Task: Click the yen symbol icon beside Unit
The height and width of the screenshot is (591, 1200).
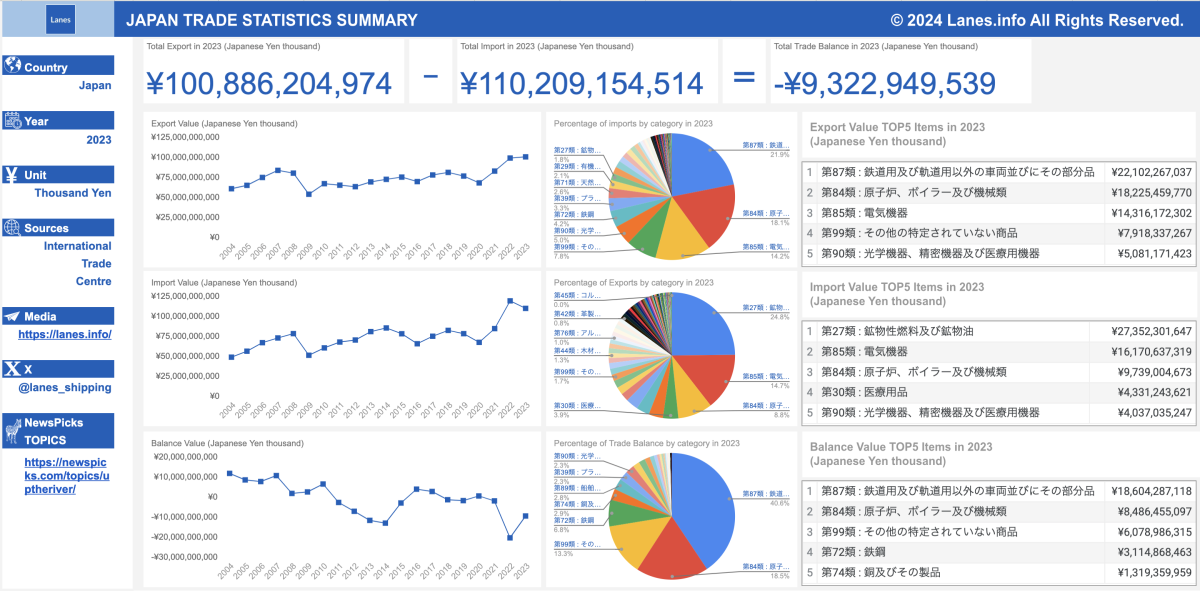Action: (x=13, y=174)
